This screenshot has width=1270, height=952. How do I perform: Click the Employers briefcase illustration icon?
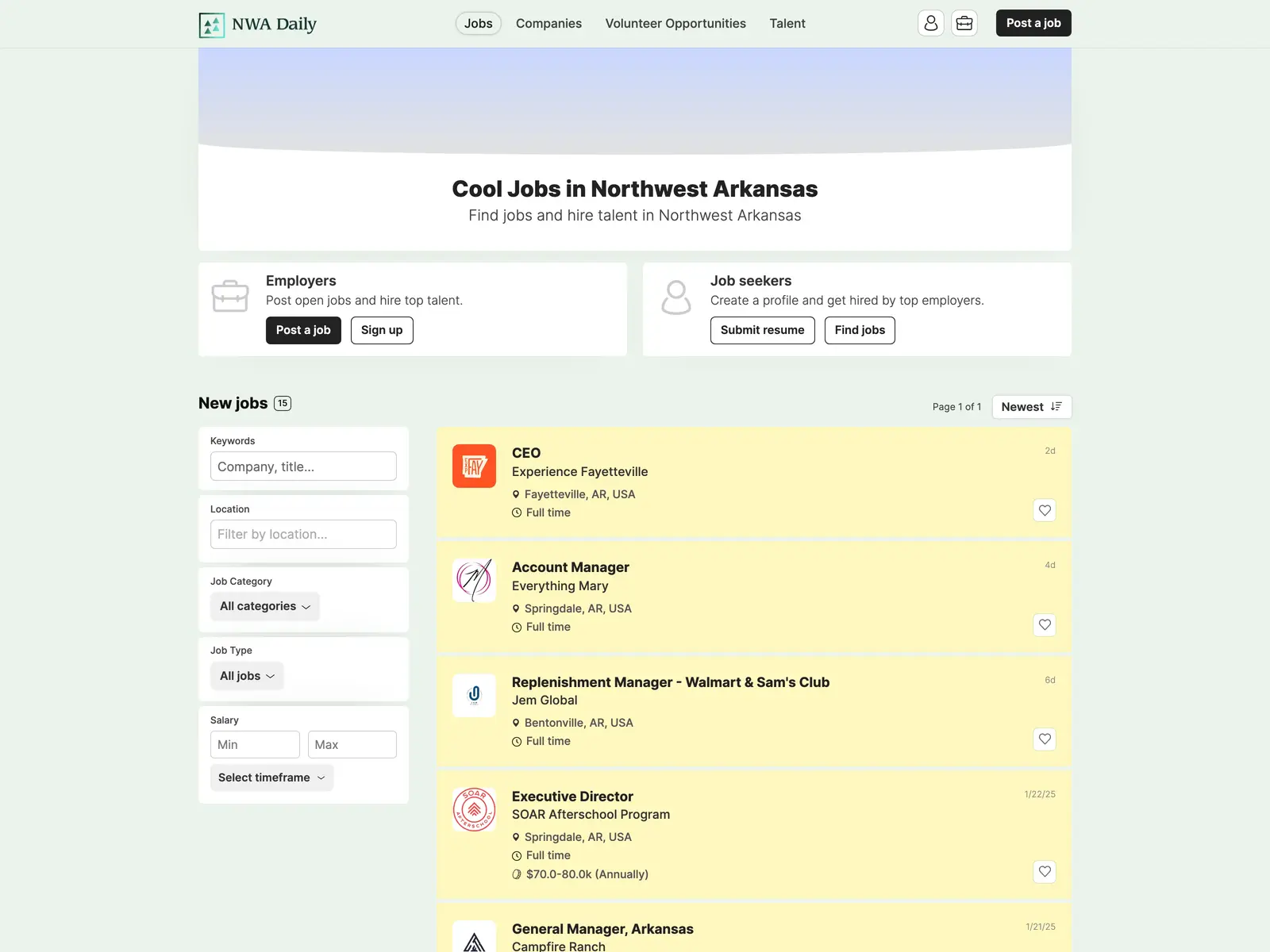click(x=230, y=296)
